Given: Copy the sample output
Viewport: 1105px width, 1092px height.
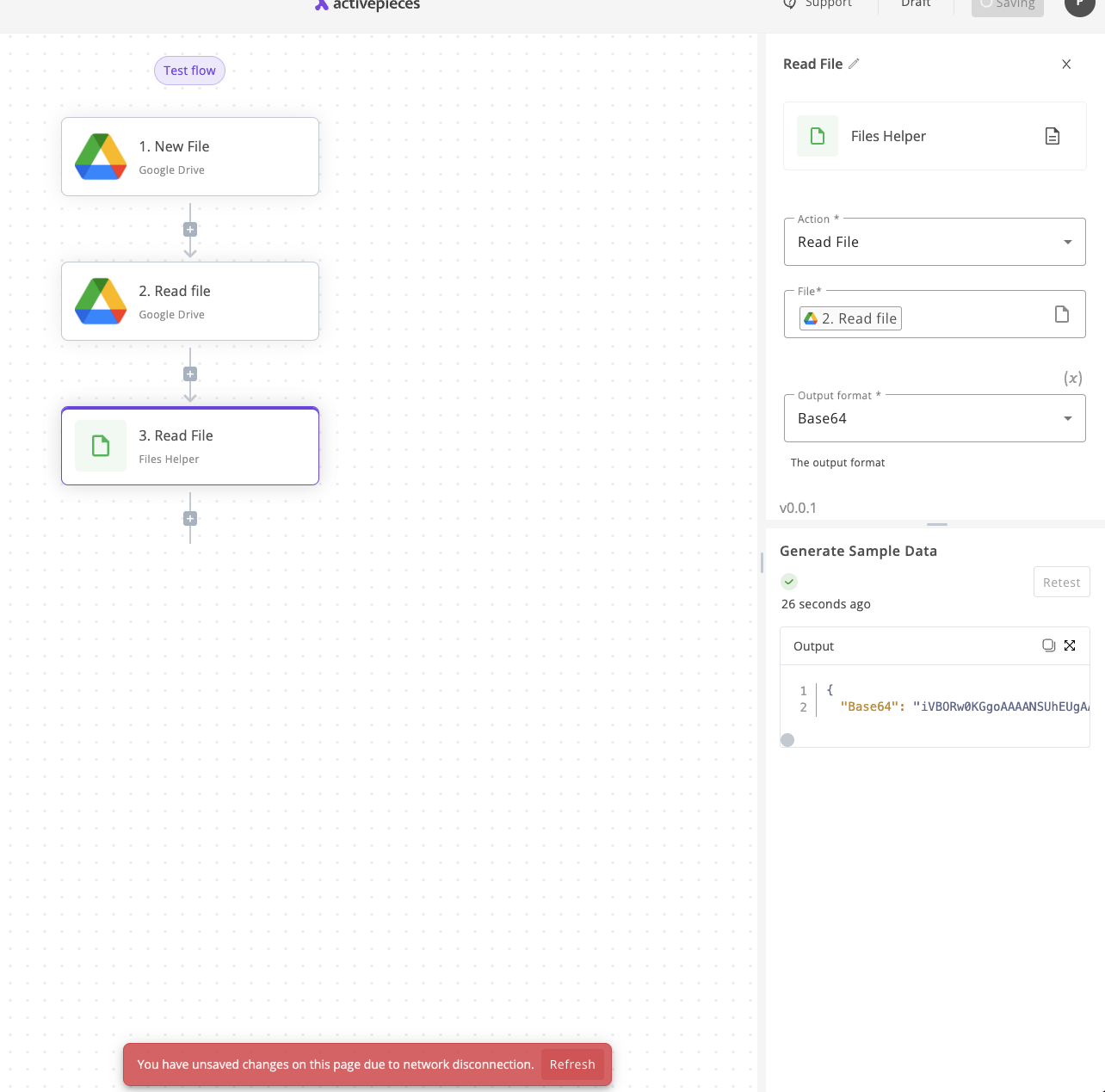Looking at the screenshot, I should pyautogui.click(x=1048, y=645).
